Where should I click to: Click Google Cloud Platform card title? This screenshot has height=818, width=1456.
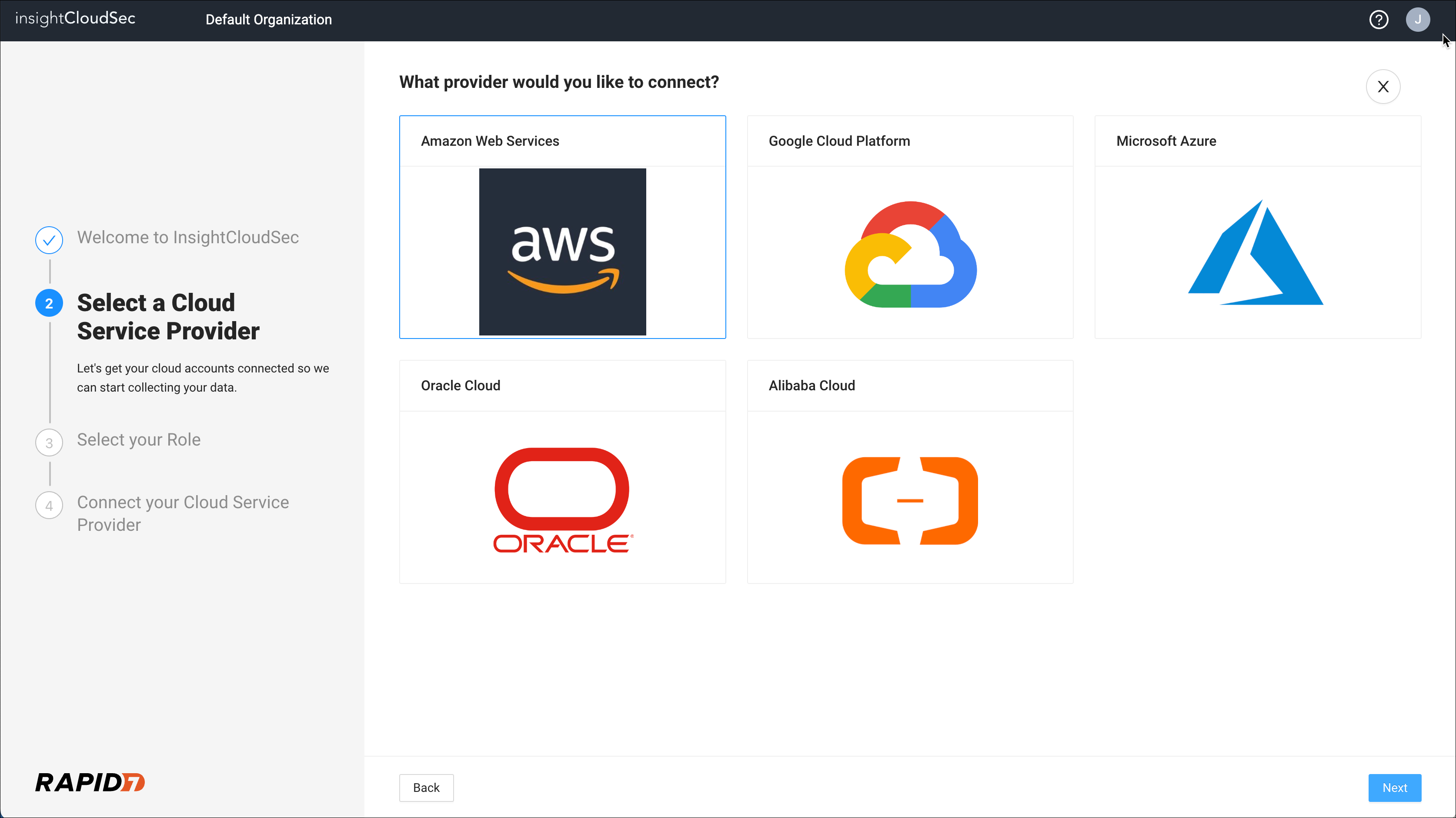pyautogui.click(x=839, y=141)
